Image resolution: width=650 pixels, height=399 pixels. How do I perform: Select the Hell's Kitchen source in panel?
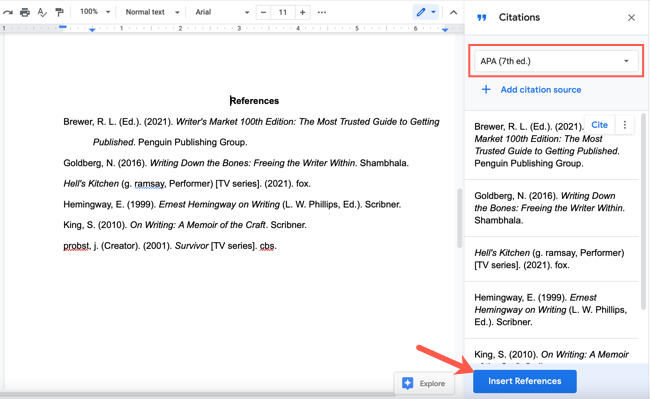point(551,259)
